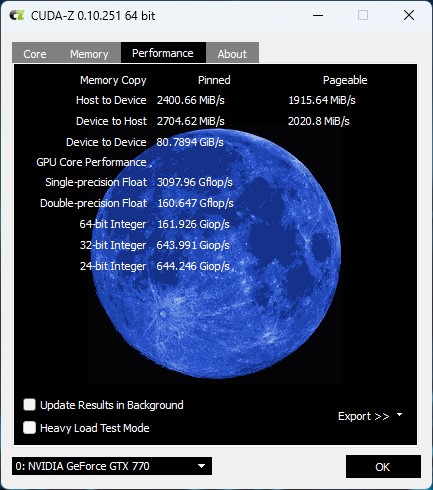Click the Device to Host label

pos(111,121)
